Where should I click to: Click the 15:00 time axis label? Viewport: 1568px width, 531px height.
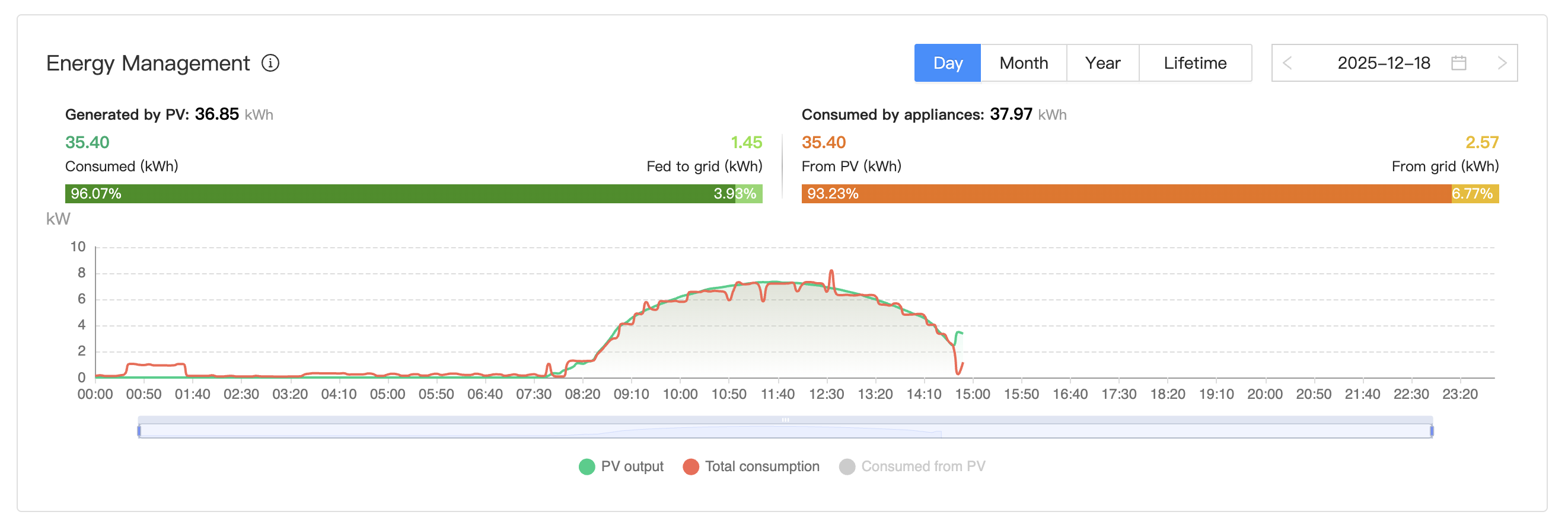(x=972, y=394)
